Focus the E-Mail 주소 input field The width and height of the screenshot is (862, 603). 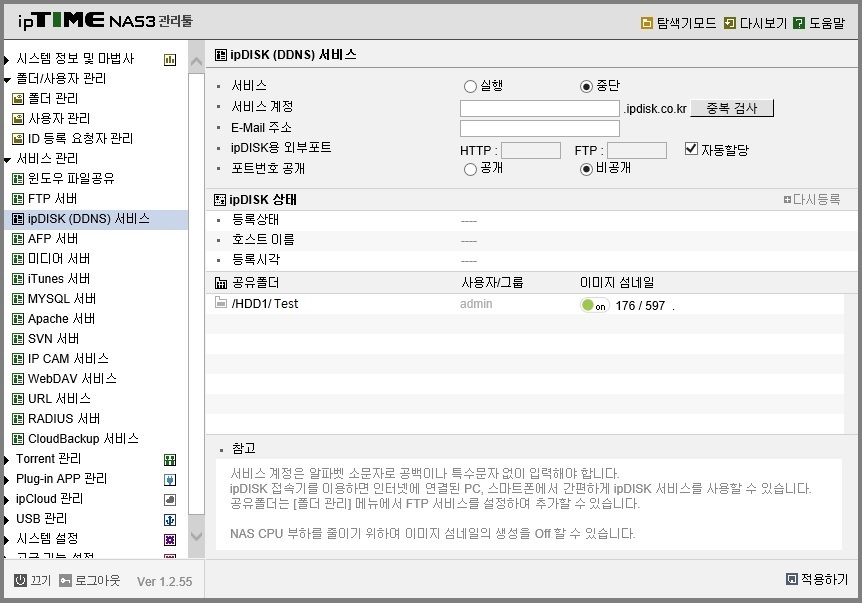pos(540,128)
